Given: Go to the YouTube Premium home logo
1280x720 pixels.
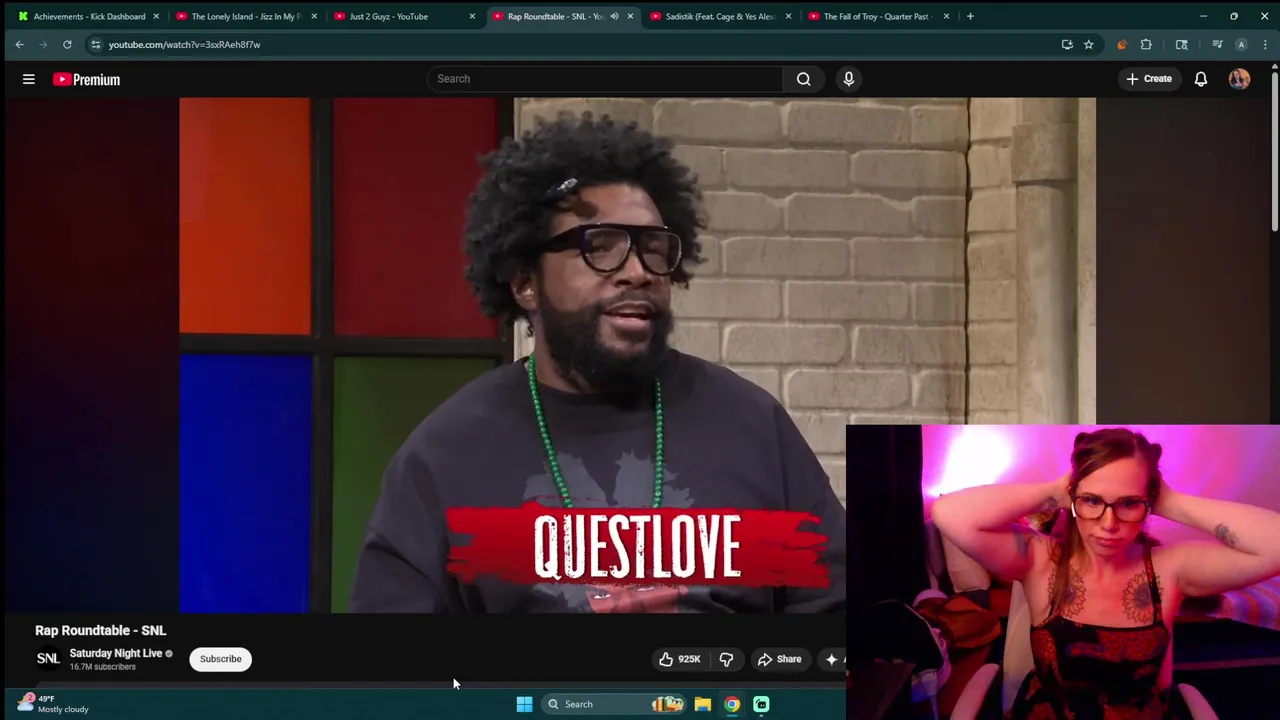Looking at the screenshot, I should (86, 79).
